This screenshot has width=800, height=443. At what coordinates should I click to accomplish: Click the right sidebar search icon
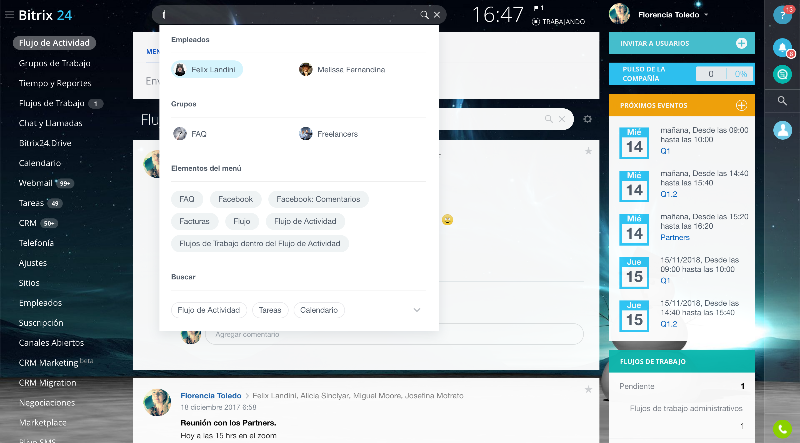pyautogui.click(x=782, y=101)
